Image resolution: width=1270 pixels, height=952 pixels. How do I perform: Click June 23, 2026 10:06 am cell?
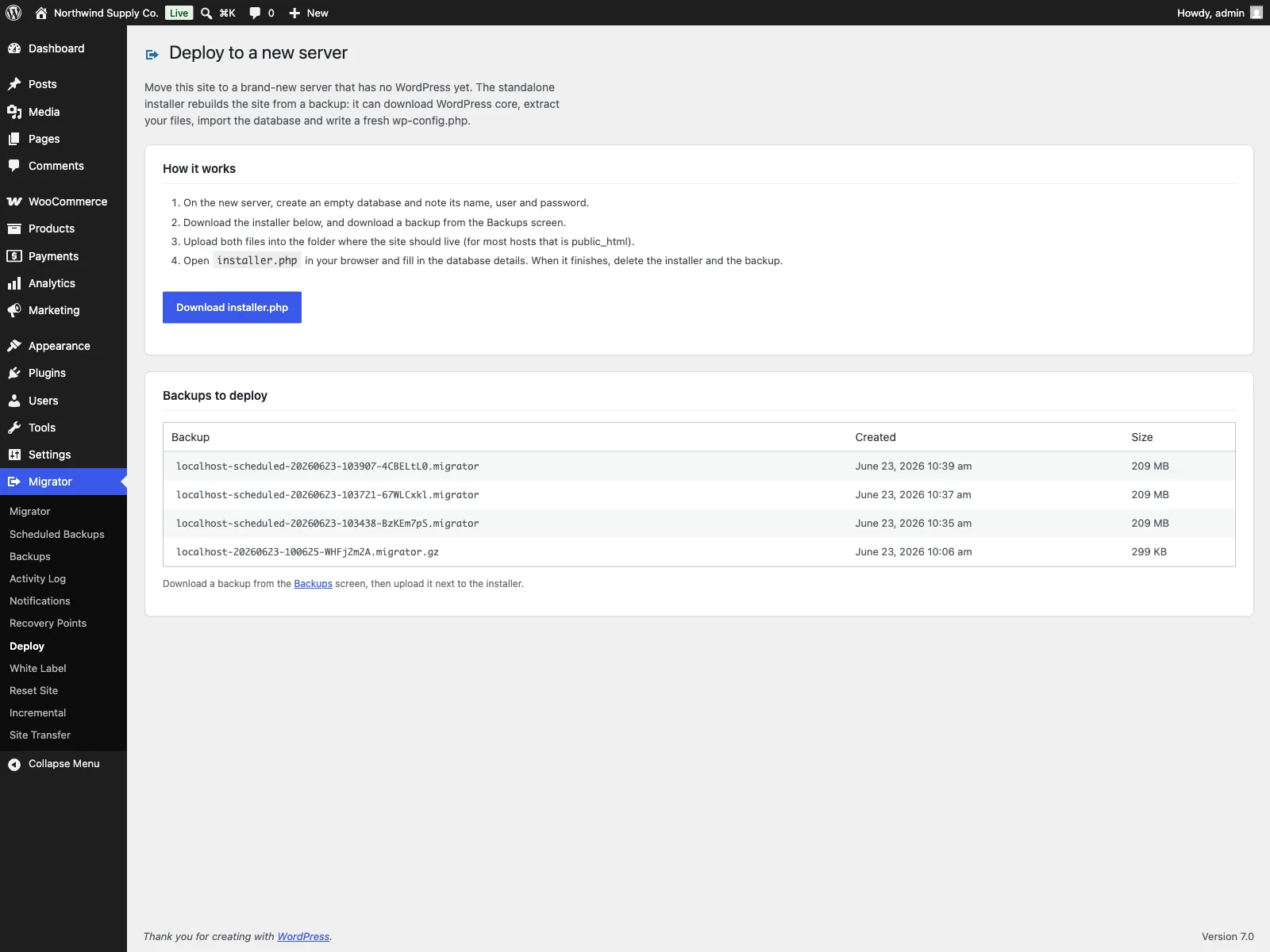(914, 552)
